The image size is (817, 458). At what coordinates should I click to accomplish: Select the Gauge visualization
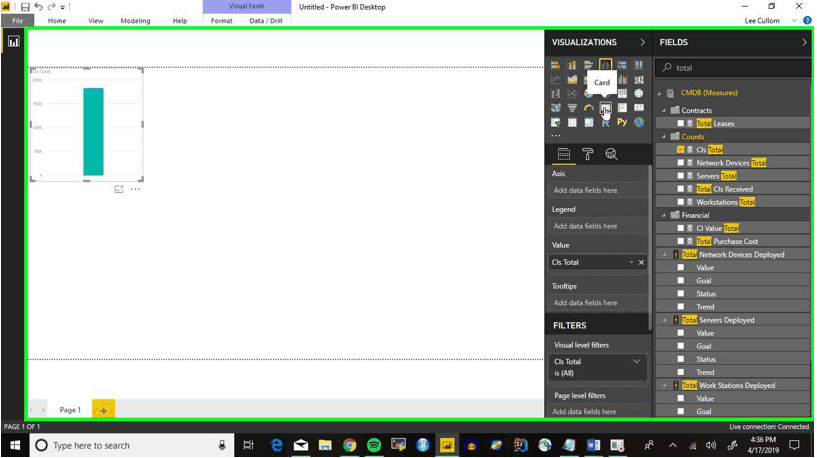[x=589, y=108]
